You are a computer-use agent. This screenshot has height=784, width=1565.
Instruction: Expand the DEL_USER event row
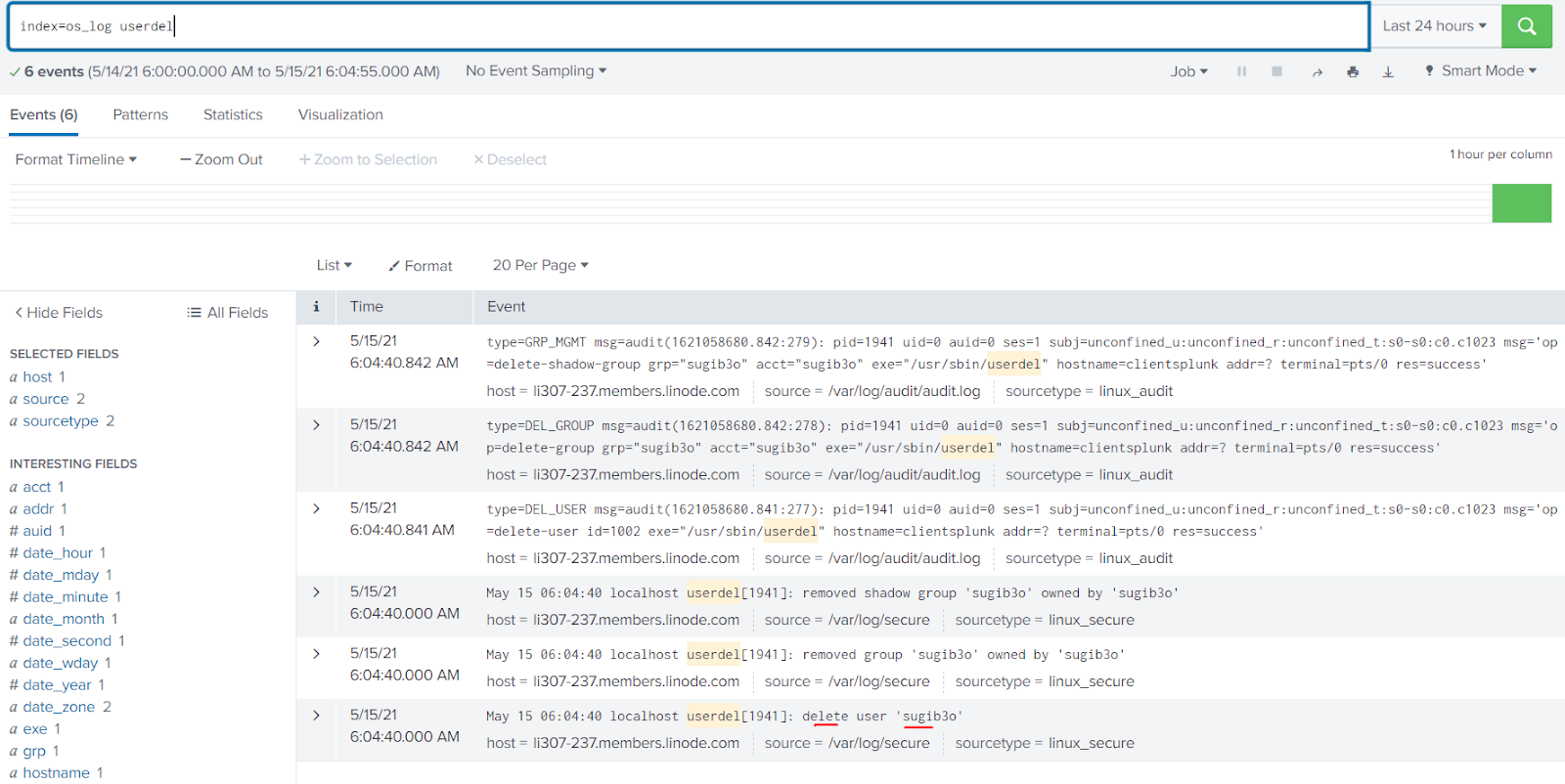point(316,508)
